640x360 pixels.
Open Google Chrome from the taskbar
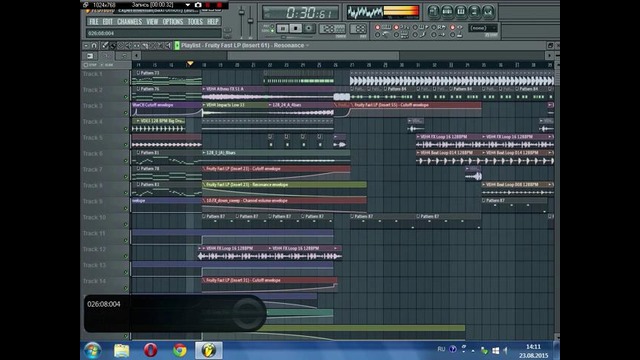point(180,350)
